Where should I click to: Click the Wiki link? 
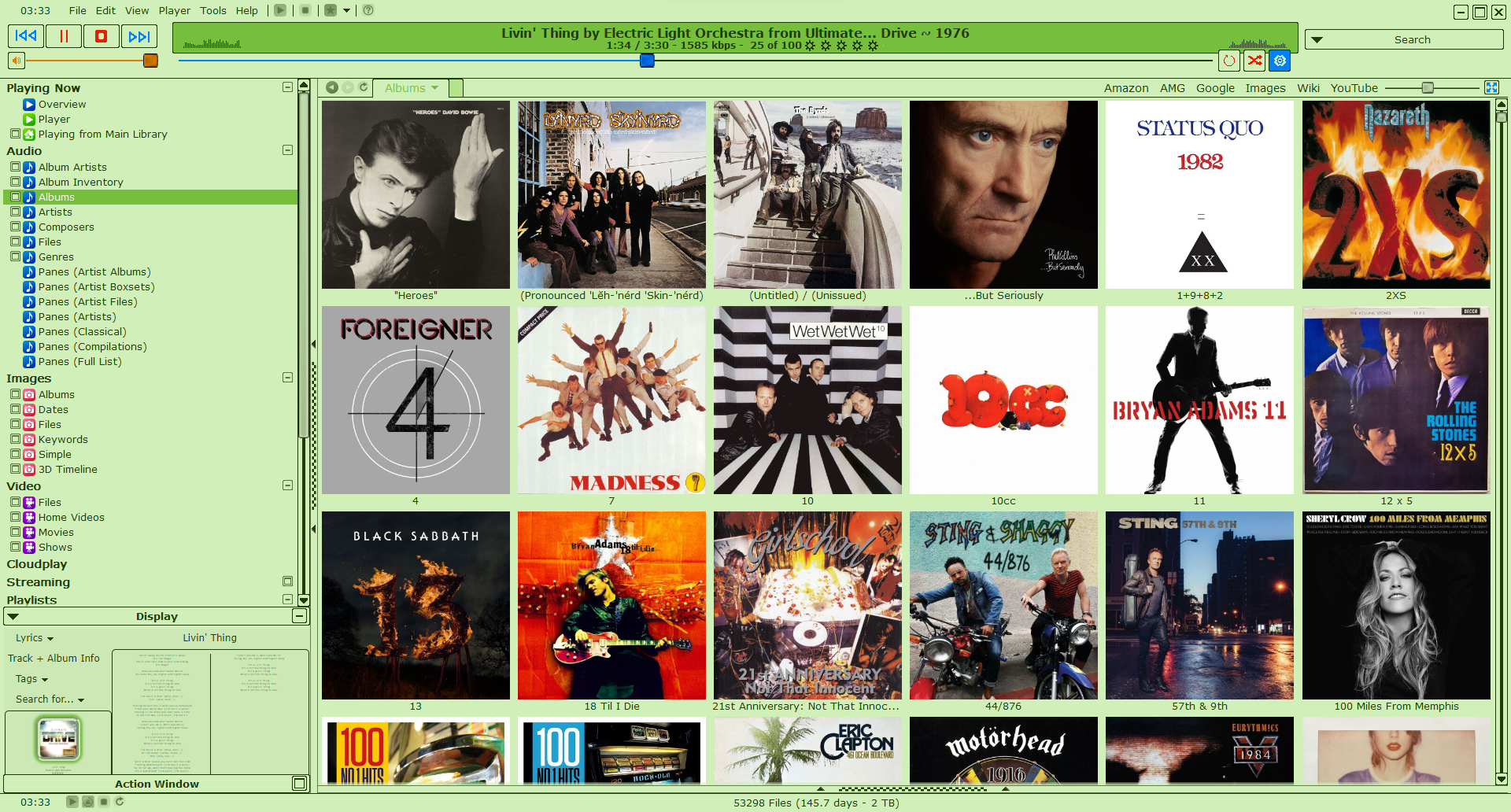1309,88
